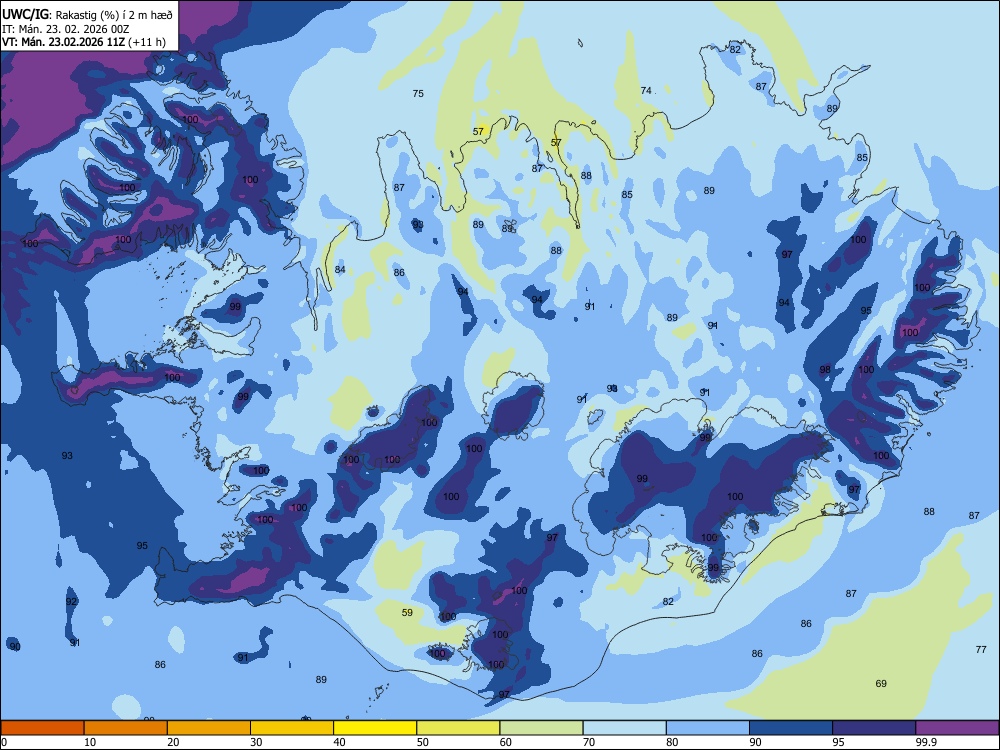Viewport: 1000px width, 750px height.
Task: Click the 10–20 orange legend swatch
Action: coord(126,728)
